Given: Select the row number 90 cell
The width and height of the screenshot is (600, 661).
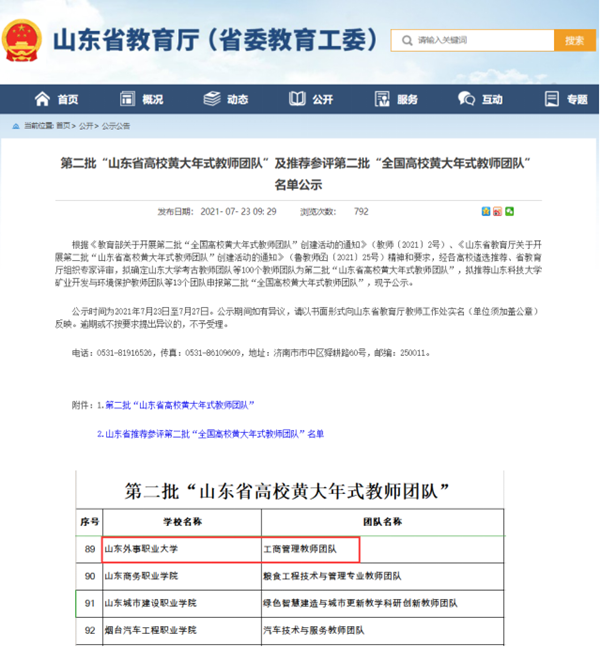Looking at the screenshot, I should (89, 576).
